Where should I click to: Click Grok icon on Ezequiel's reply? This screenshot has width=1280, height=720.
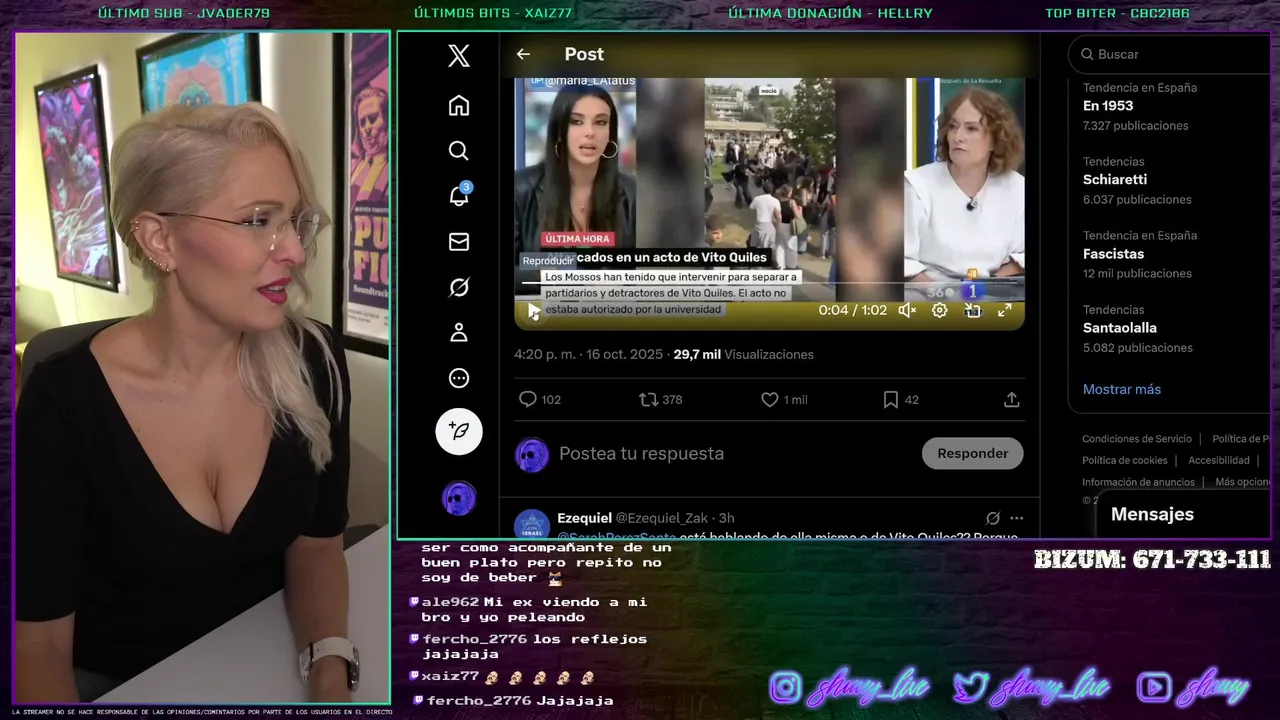(992, 518)
